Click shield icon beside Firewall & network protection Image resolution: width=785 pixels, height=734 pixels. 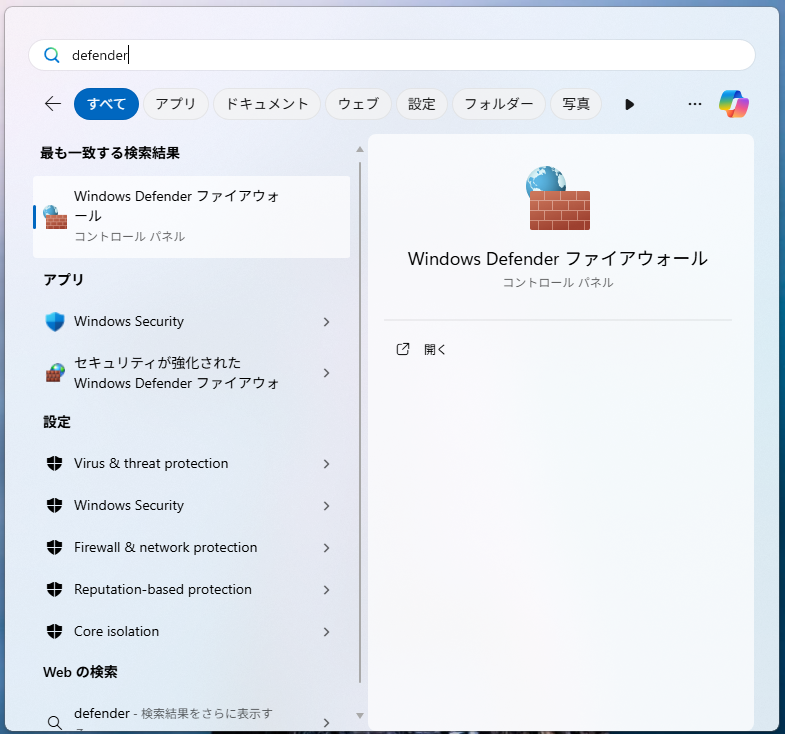pyautogui.click(x=54, y=548)
